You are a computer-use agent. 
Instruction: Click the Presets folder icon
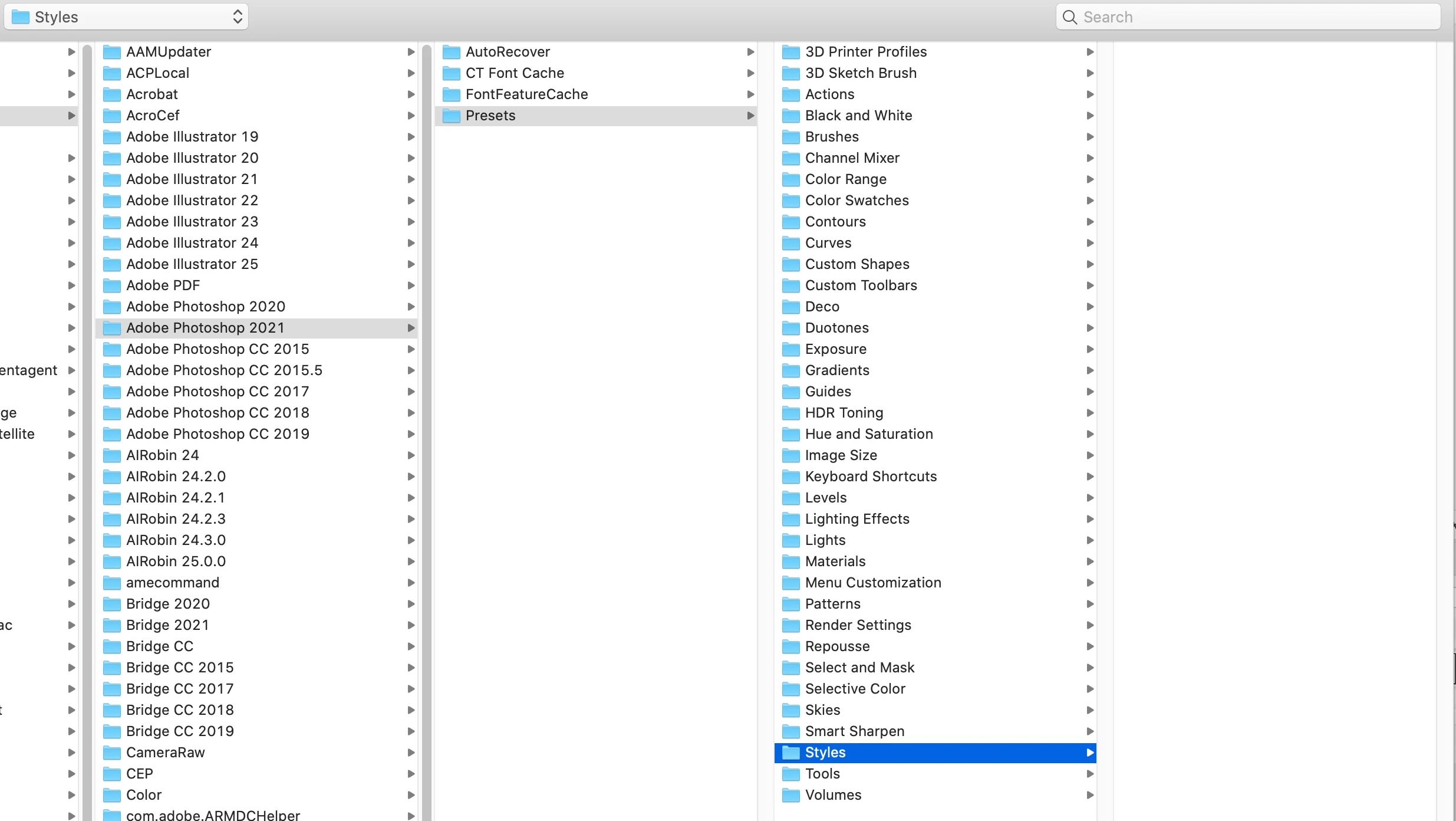point(452,116)
